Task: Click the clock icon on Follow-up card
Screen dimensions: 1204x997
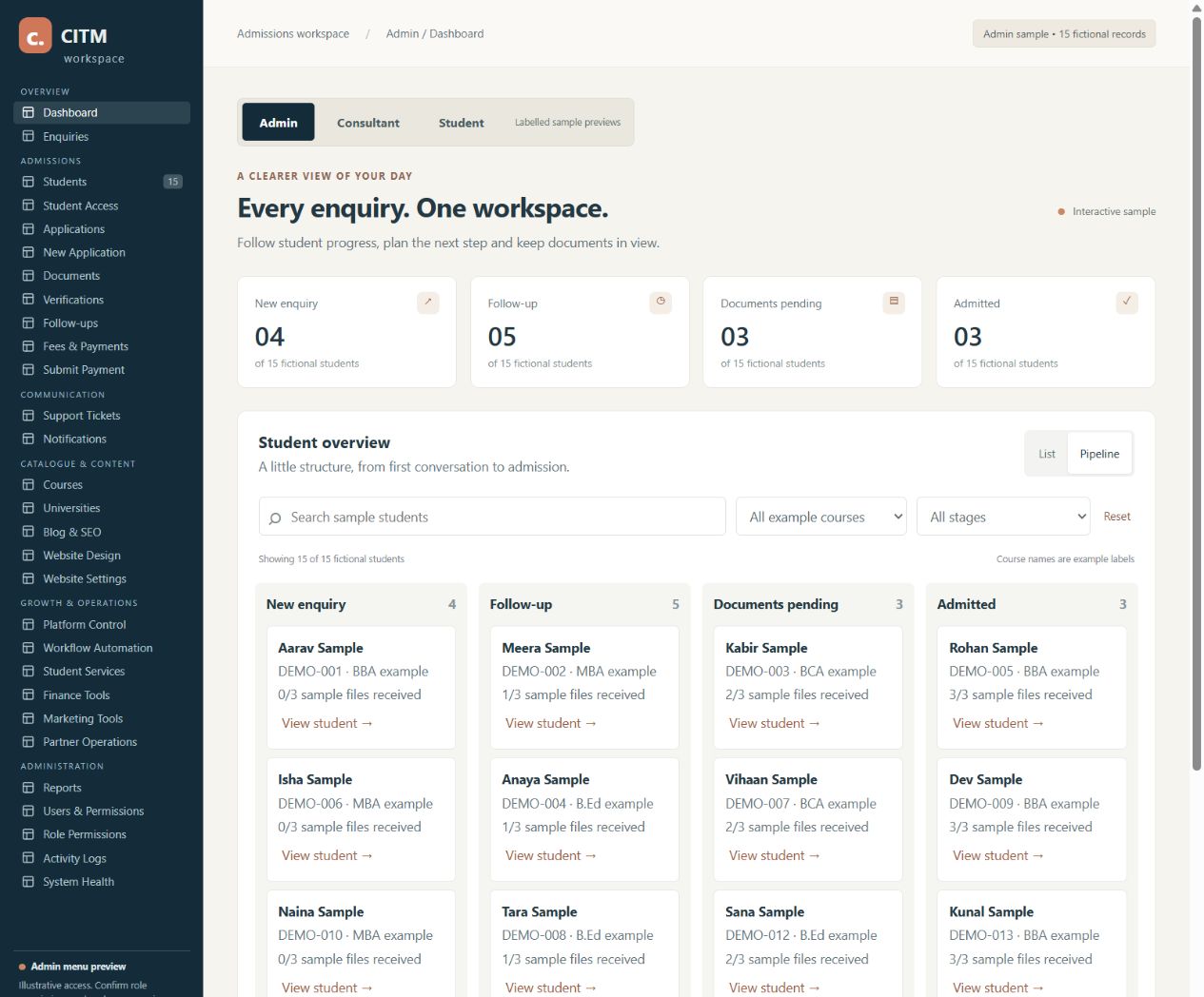Action: (x=661, y=303)
